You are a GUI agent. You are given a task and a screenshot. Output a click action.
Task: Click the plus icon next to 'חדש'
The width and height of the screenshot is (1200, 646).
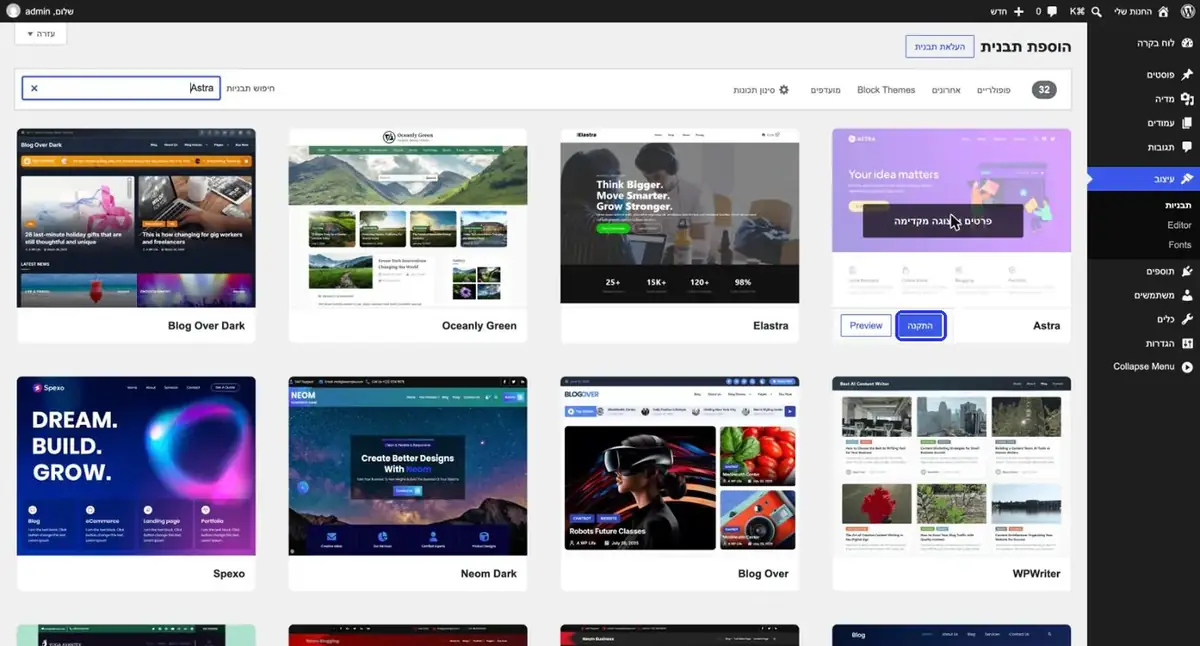click(1019, 11)
